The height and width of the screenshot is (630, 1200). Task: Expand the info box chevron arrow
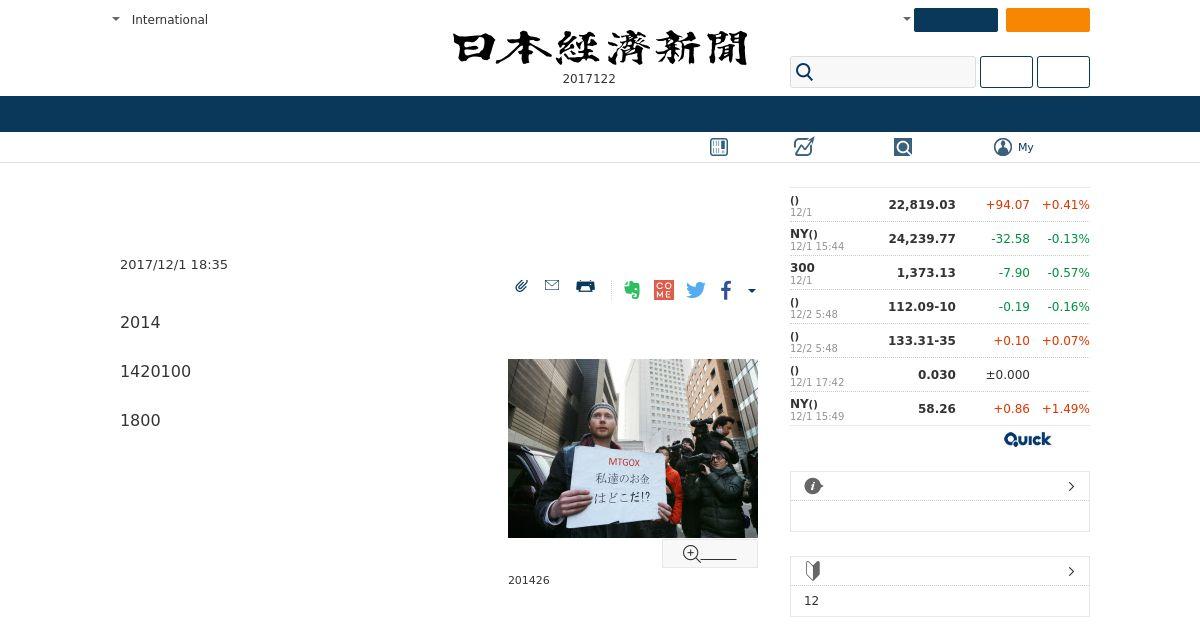1071,486
